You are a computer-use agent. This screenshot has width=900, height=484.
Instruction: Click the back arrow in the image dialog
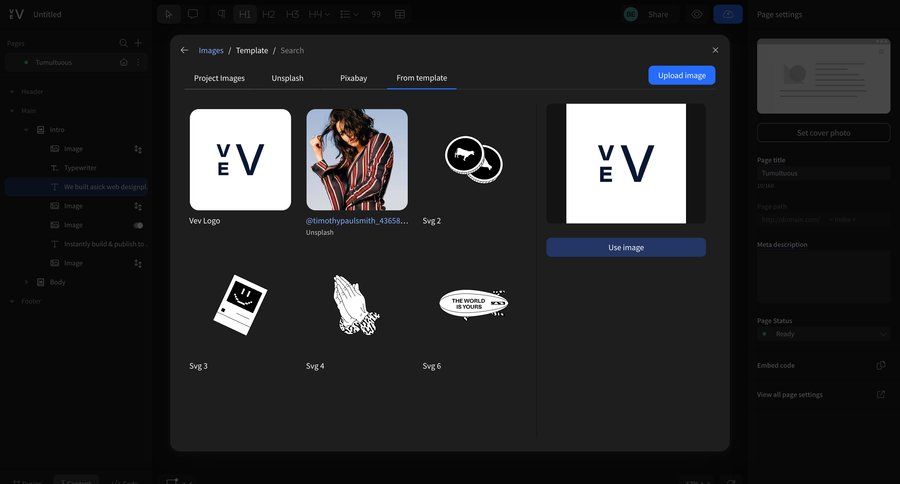184,50
